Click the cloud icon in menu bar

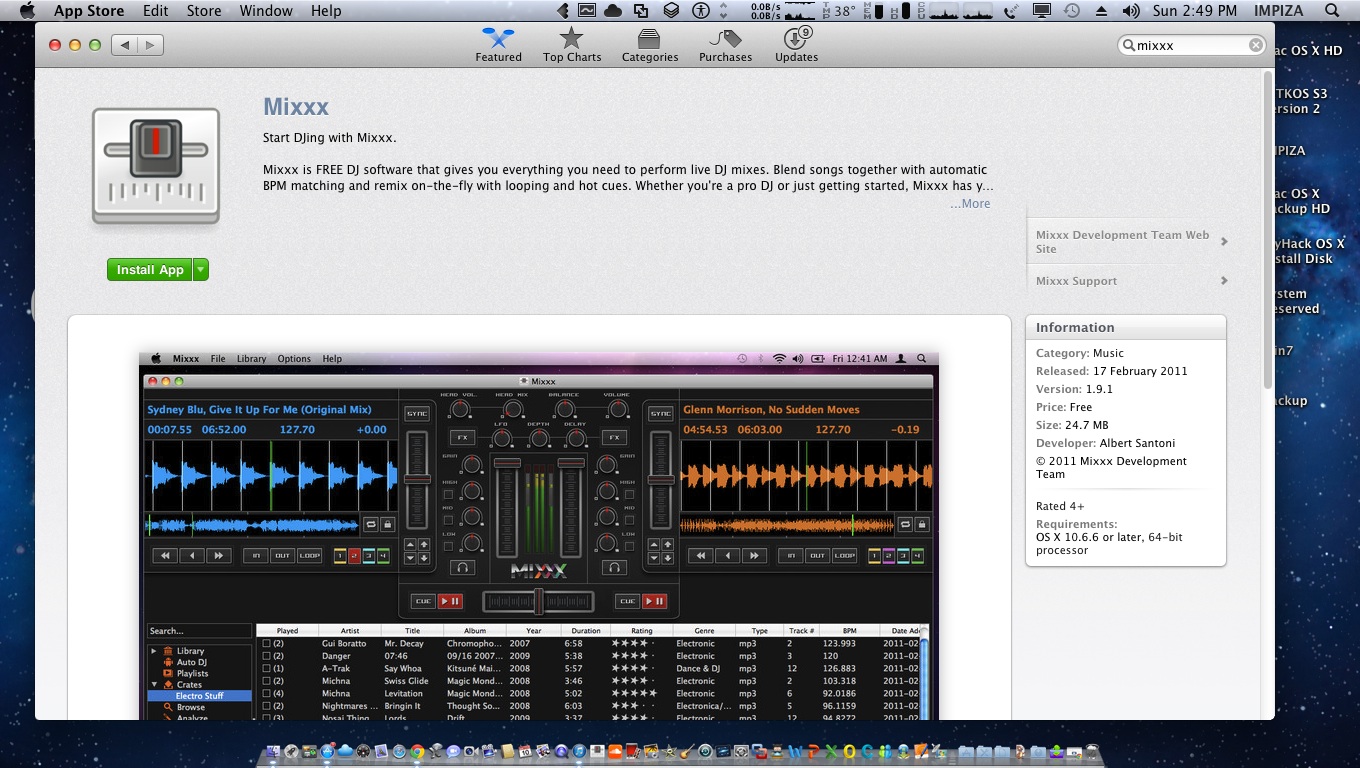(x=613, y=11)
